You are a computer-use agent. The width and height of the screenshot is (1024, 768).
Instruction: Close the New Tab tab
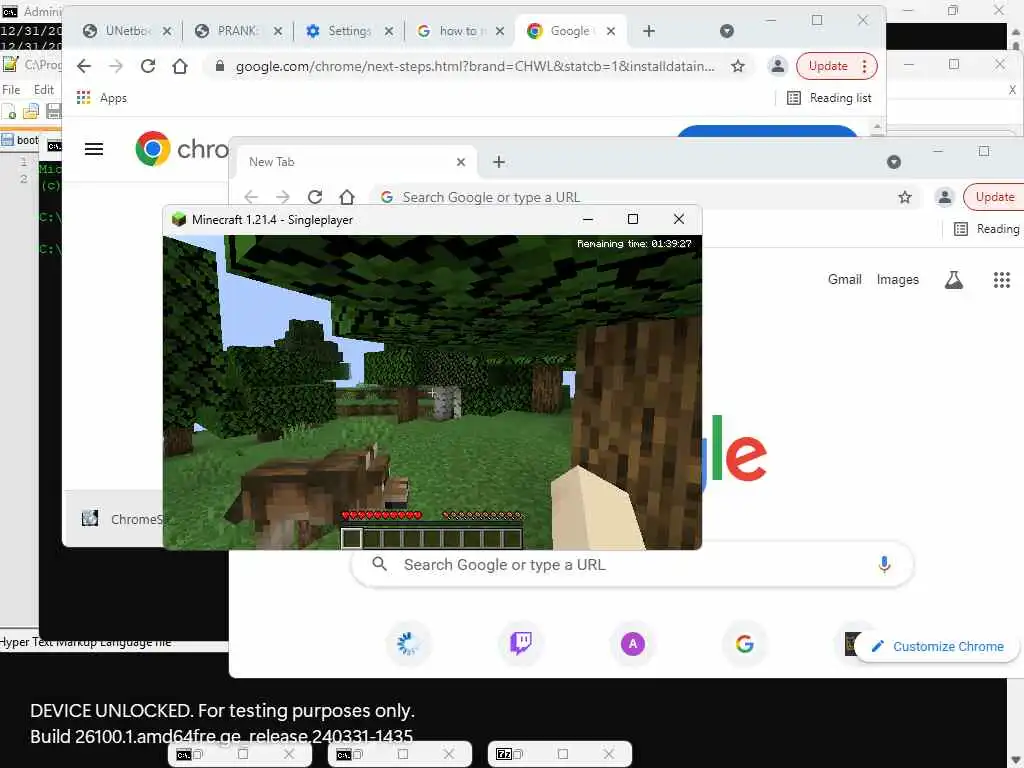[x=461, y=162]
